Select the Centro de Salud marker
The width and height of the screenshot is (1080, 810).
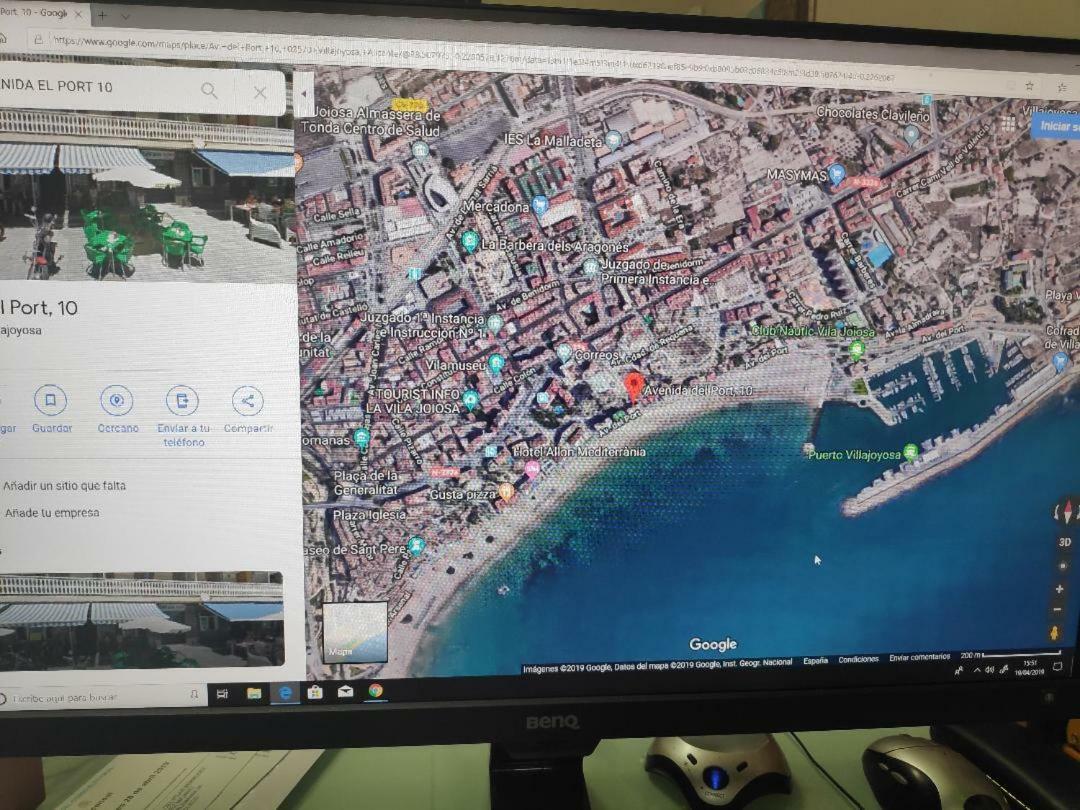click(x=420, y=149)
